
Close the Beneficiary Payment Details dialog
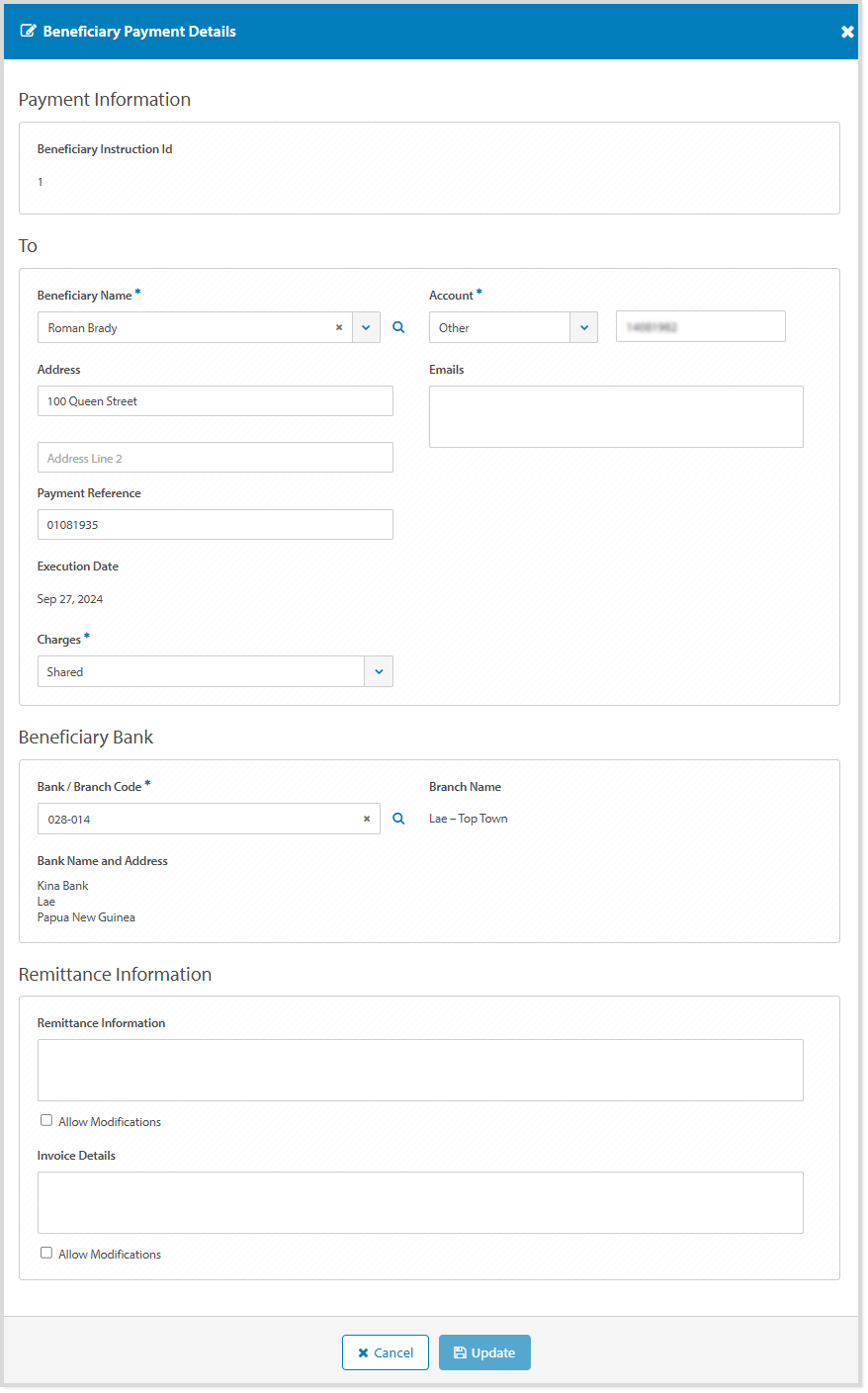847,31
